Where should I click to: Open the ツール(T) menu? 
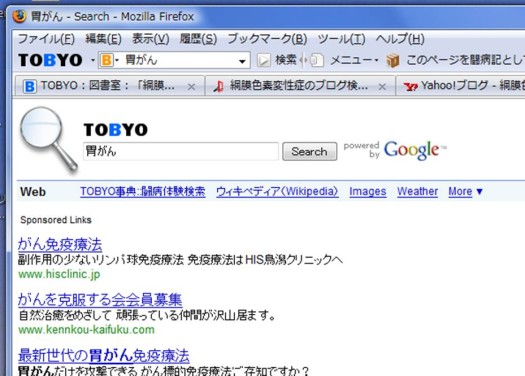341,39
